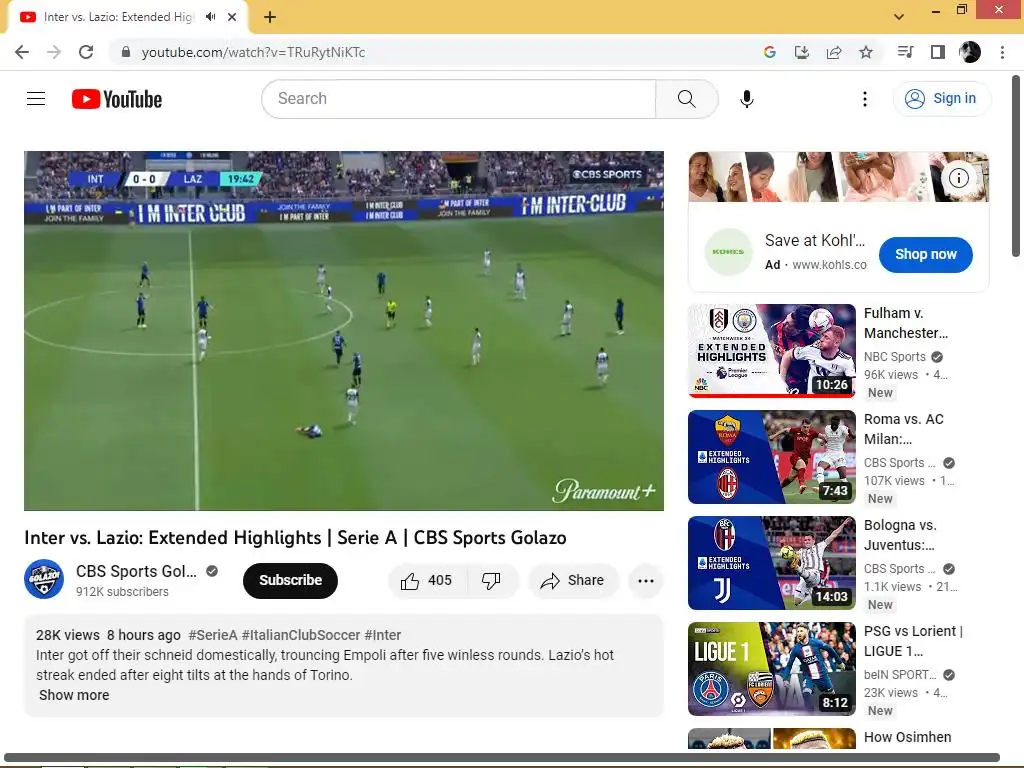Start voice search with microphone icon
Image resolution: width=1024 pixels, height=768 pixels.
pyautogui.click(x=746, y=99)
